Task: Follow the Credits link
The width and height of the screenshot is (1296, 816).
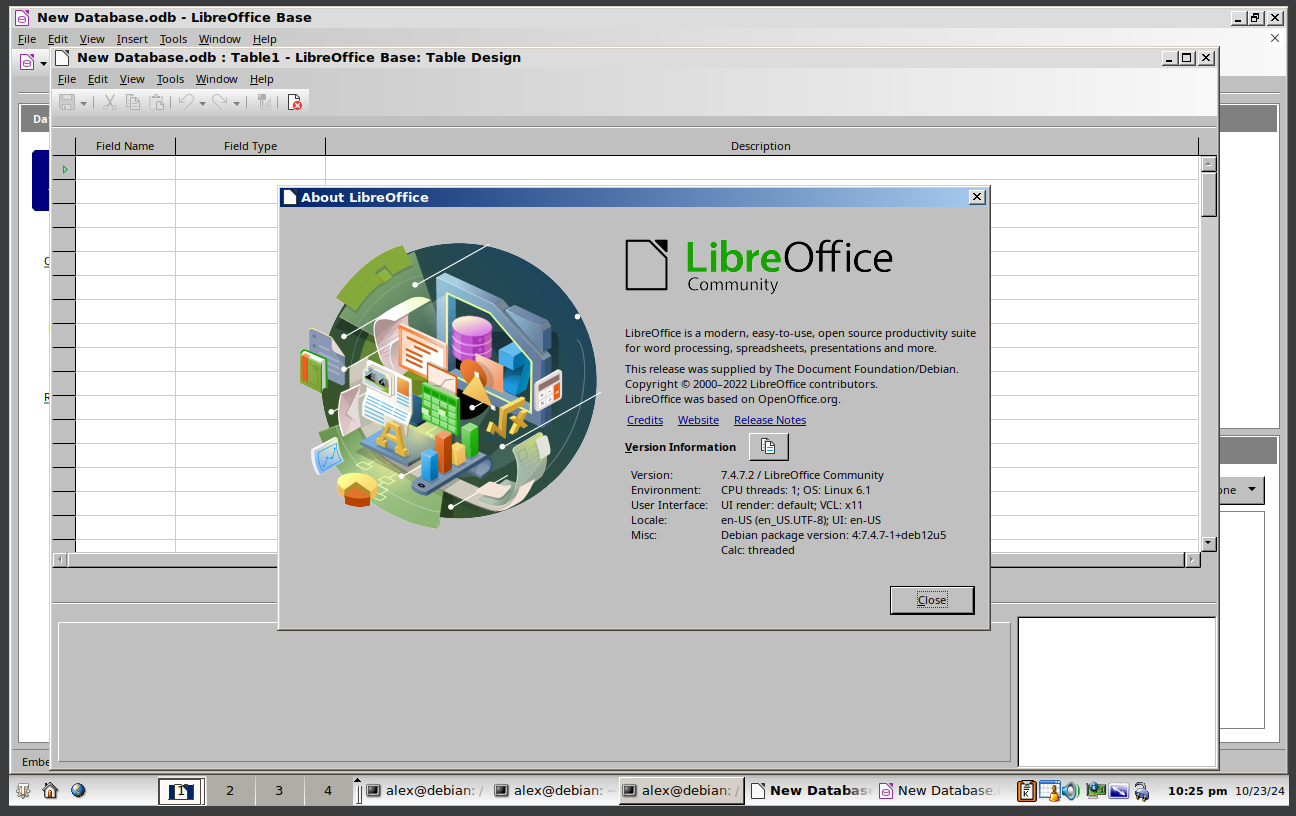Action: (645, 420)
